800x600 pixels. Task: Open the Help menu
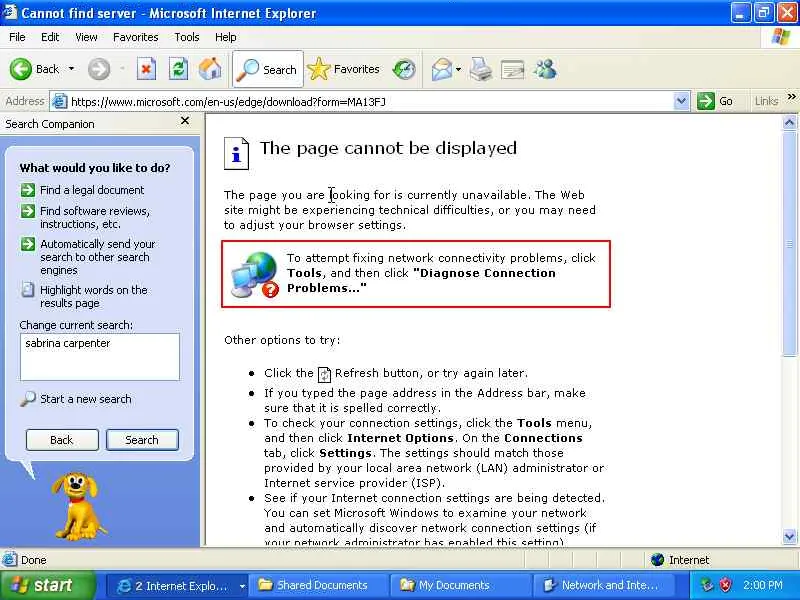[226, 37]
